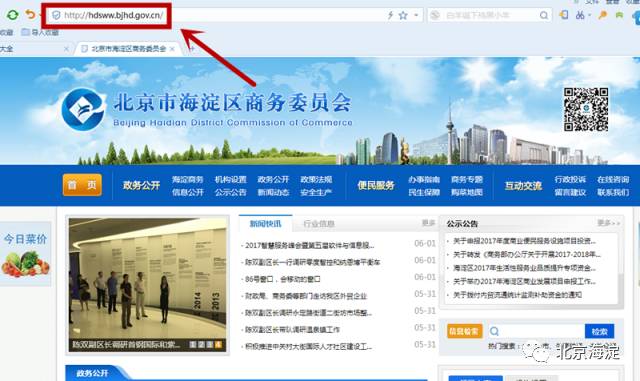
Task: Close the 北京市海淀区商务委员会 browser tab
Action: [x=172, y=49]
